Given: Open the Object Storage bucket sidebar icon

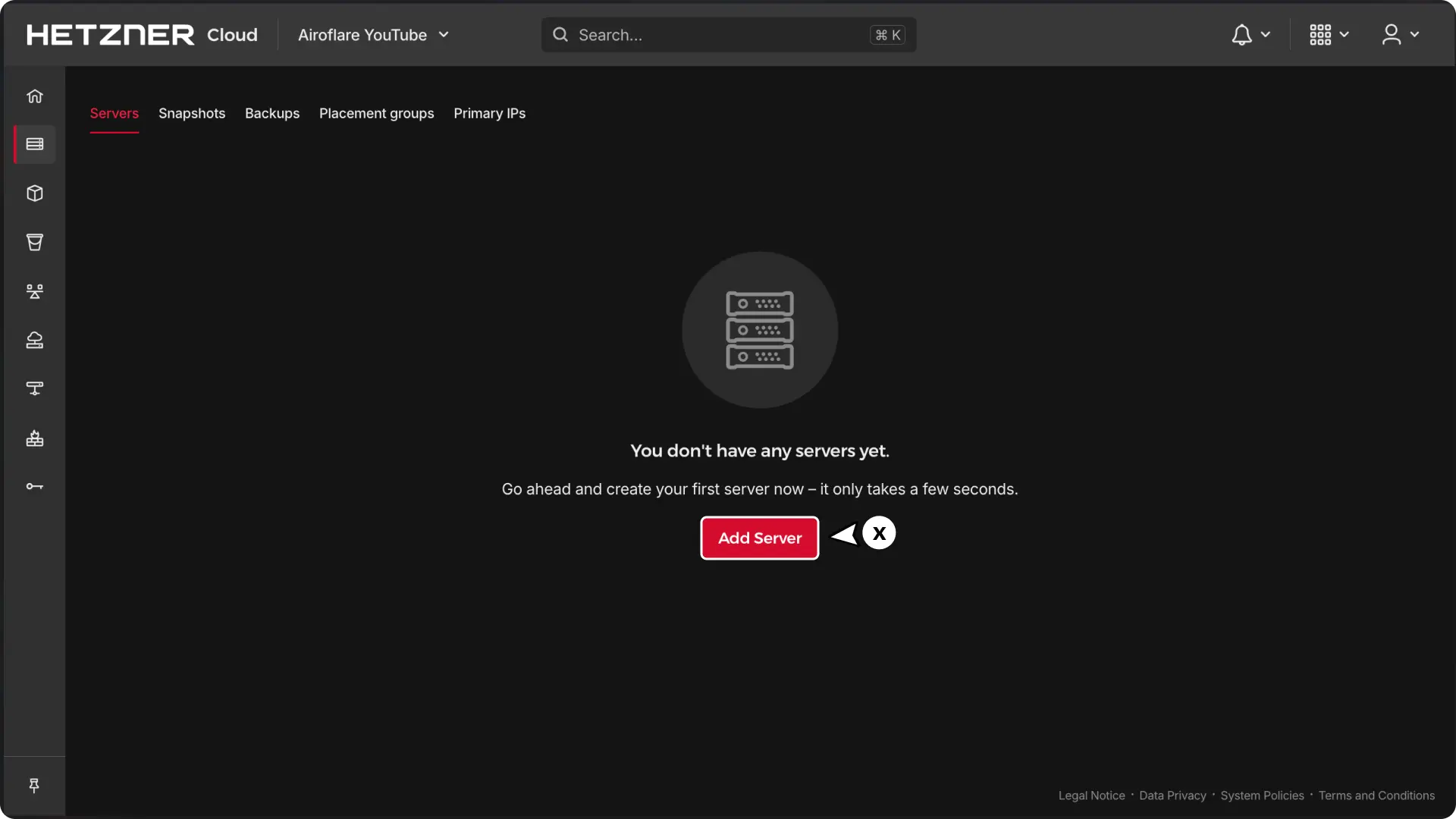Looking at the screenshot, I should (35, 242).
